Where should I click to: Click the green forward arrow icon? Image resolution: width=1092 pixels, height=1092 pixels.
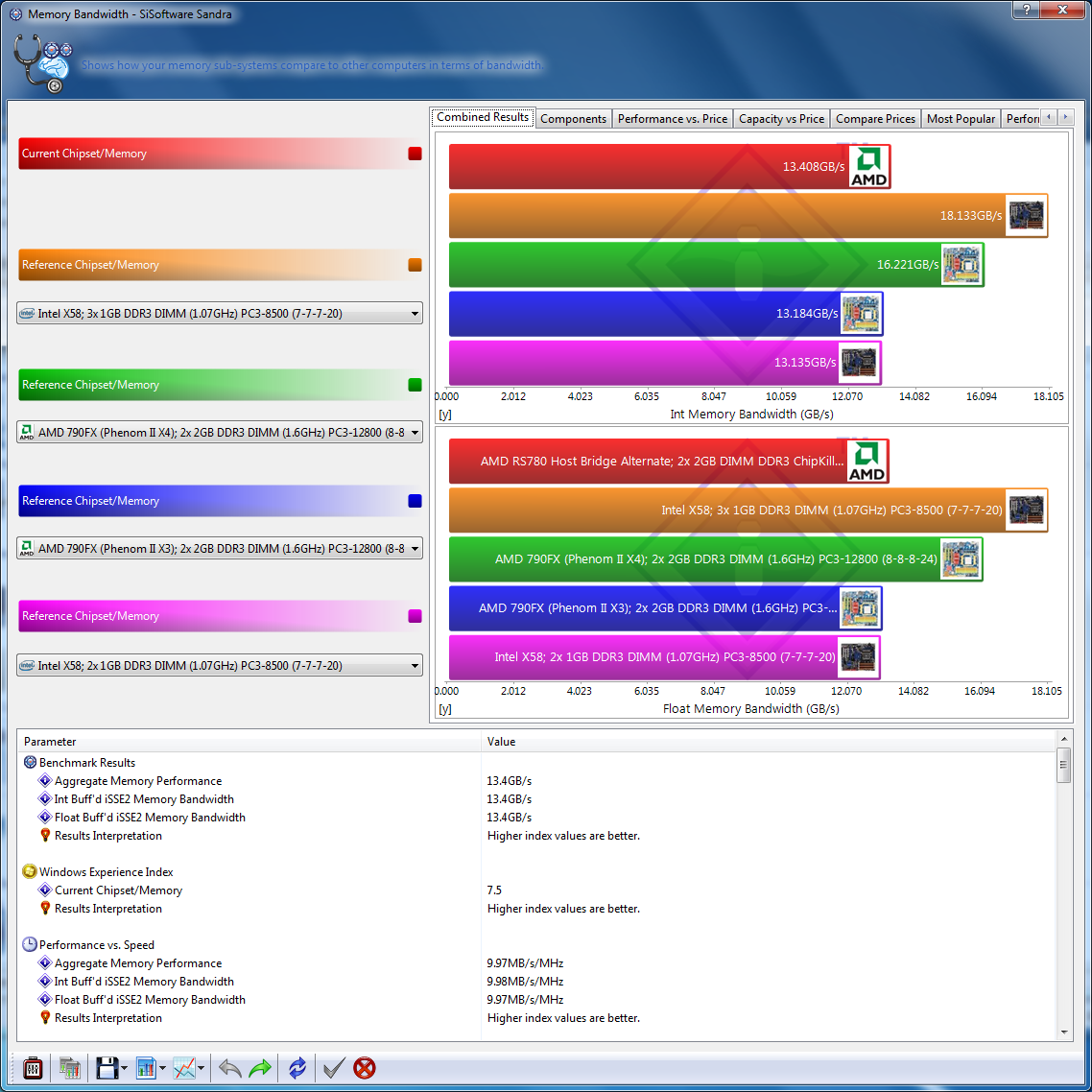260,1068
